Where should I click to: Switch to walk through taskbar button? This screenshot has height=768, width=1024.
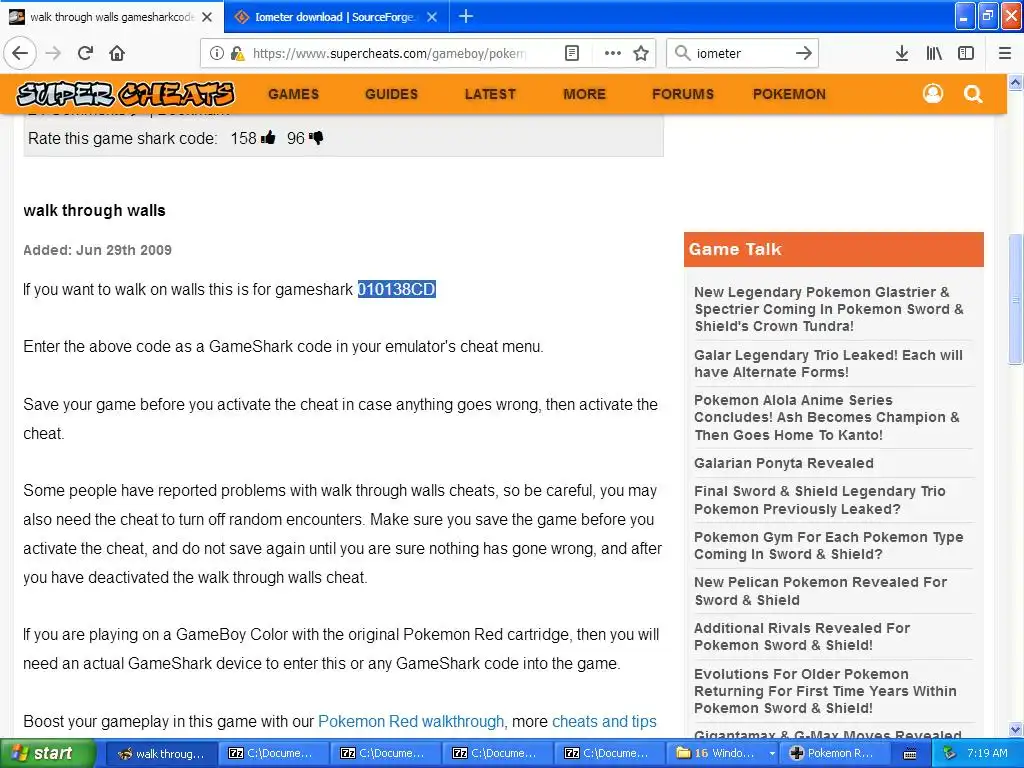(x=161, y=753)
